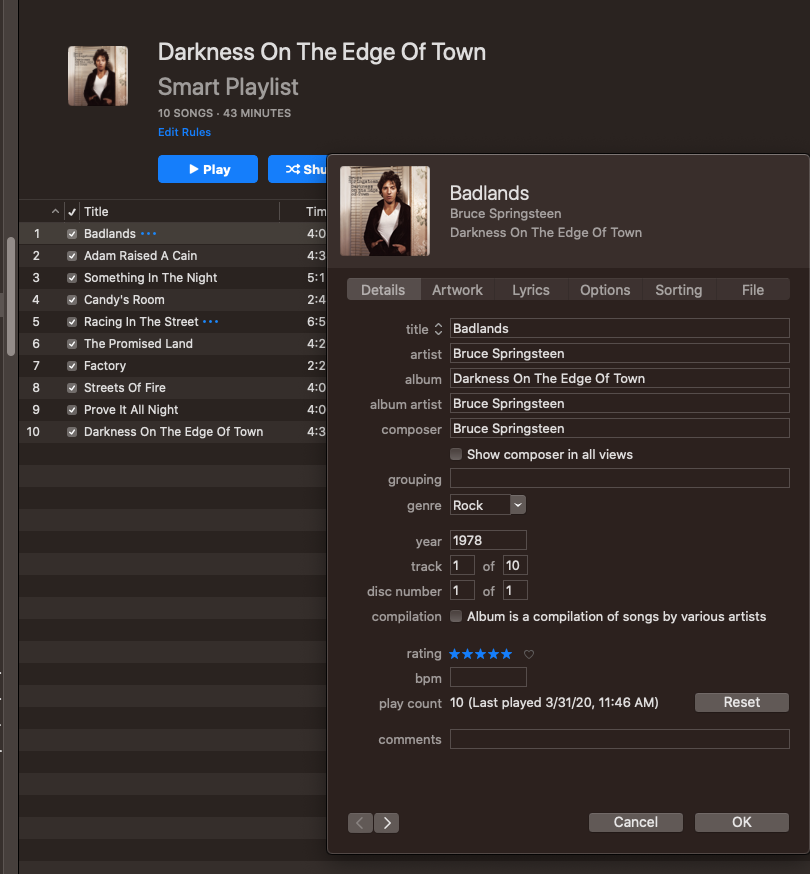The image size is (810, 874).
Task: Switch to the Options tab
Action: (x=605, y=290)
